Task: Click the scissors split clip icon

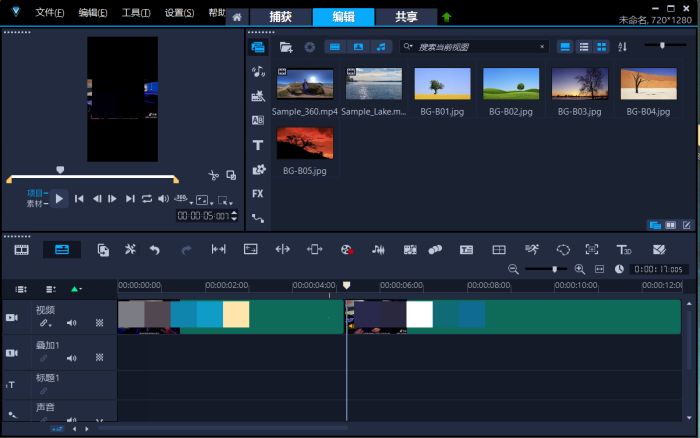Action: coord(213,175)
